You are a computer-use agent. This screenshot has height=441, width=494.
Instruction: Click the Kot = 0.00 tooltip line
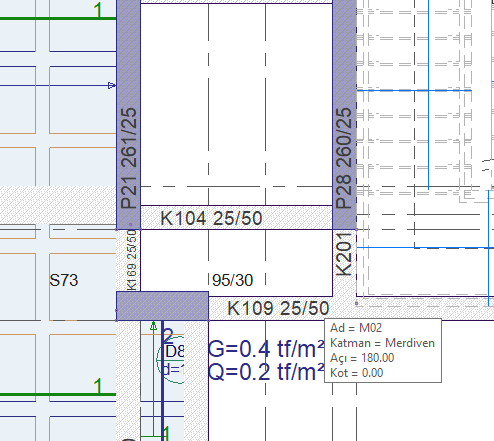coord(356,373)
